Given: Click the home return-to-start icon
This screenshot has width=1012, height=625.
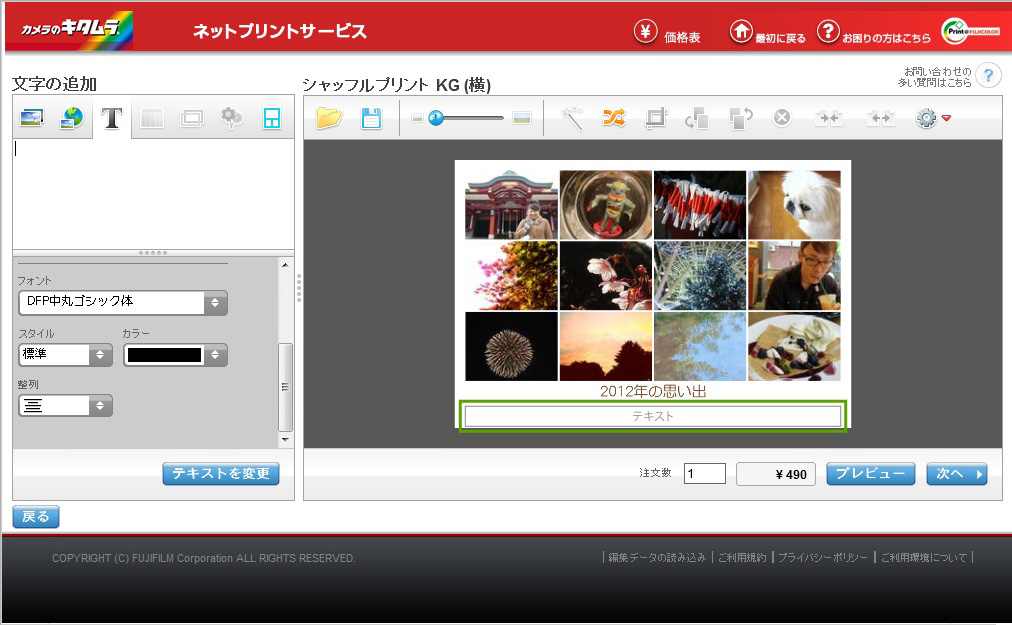Looking at the screenshot, I should coord(741,31).
